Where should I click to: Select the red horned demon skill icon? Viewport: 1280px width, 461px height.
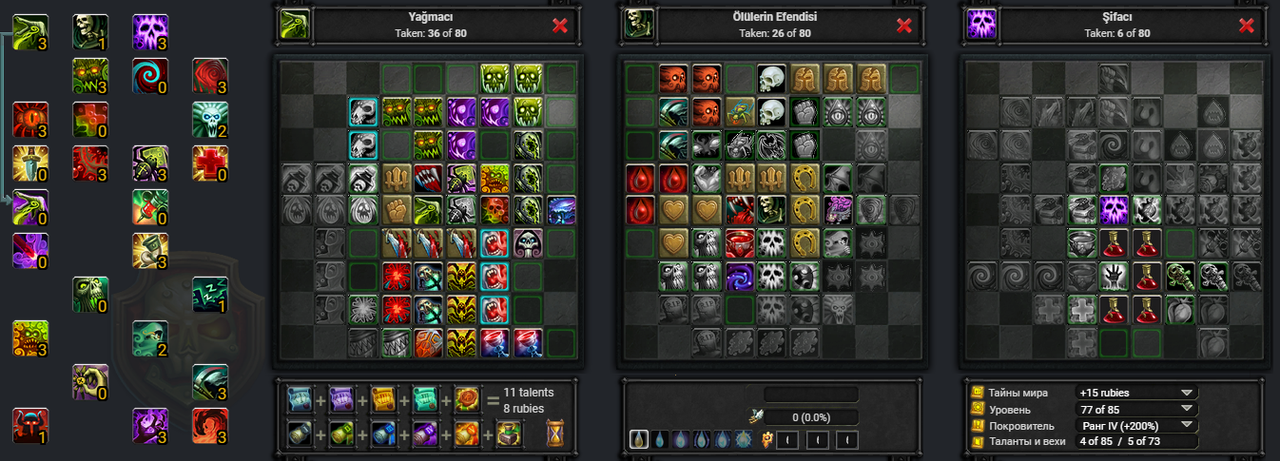(30, 426)
